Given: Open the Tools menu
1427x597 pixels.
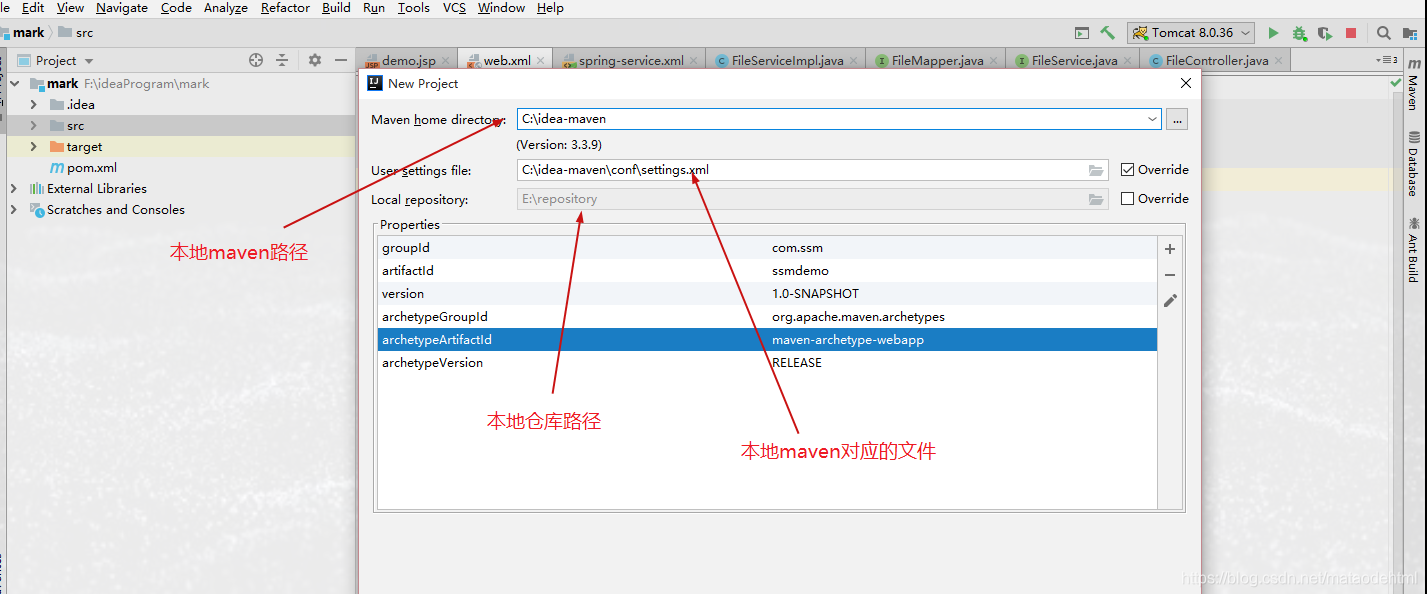Looking at the screenshot, I should point(414,8).
